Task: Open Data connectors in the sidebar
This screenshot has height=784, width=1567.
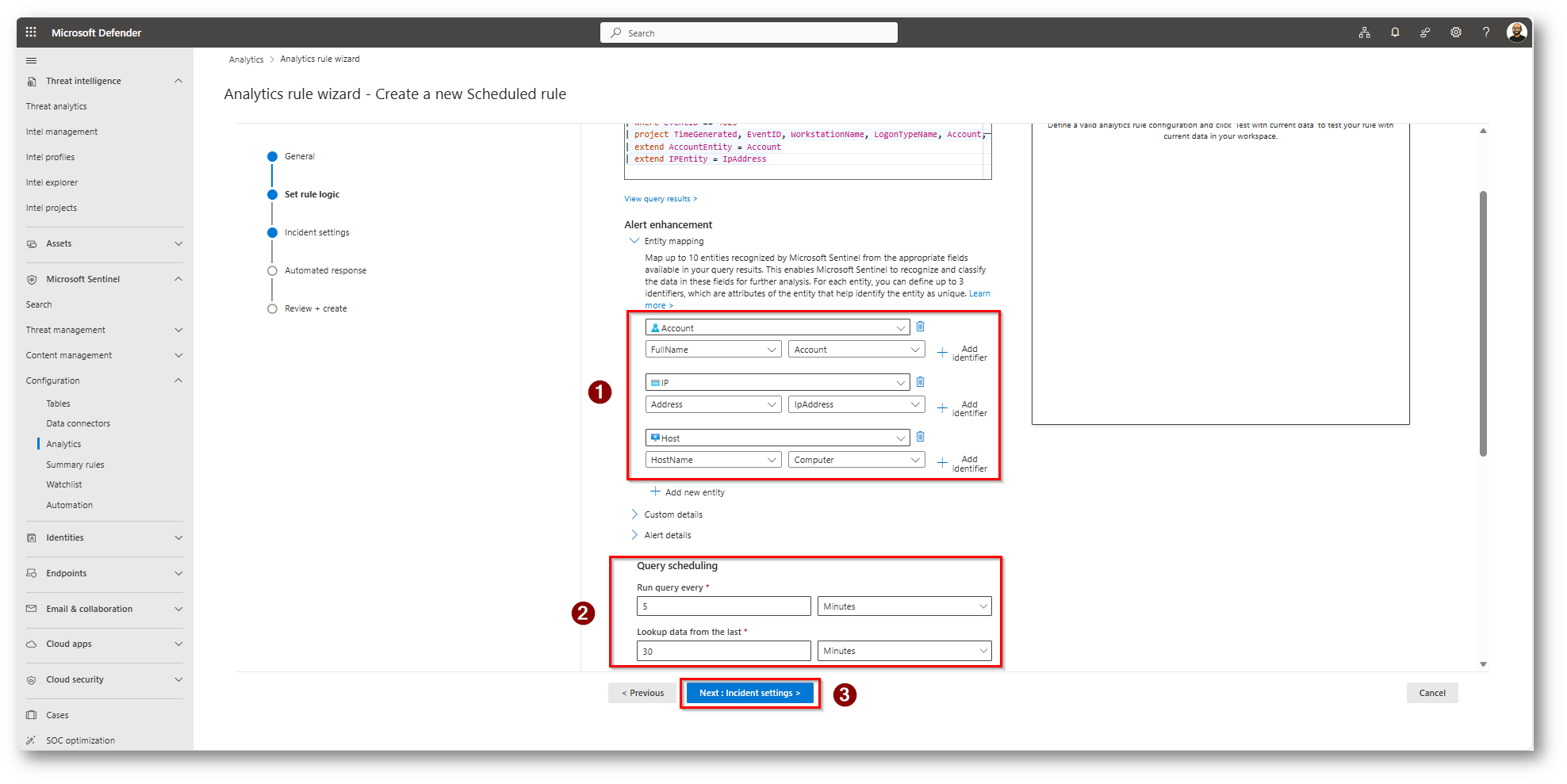Action: pos(78,423)
